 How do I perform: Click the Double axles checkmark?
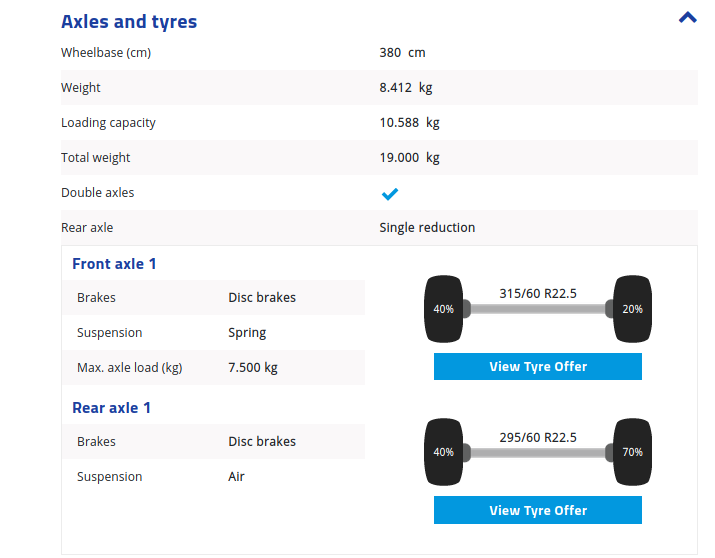390,193
